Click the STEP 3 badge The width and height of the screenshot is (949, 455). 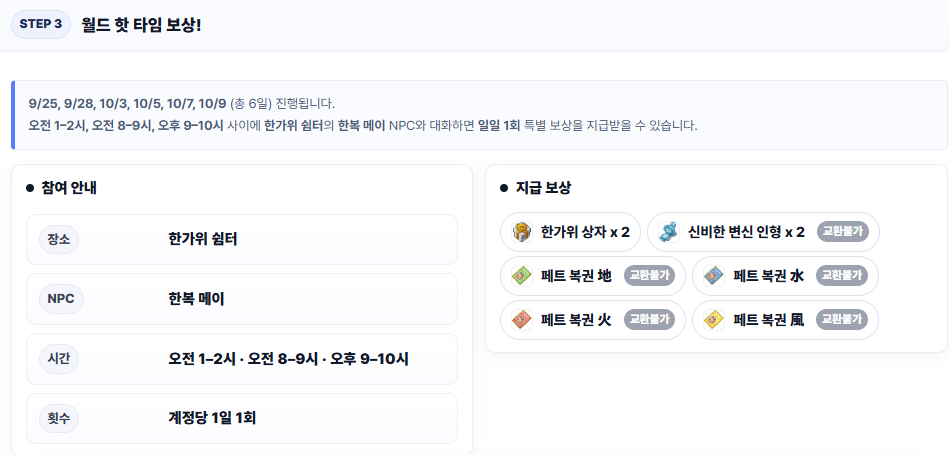click(x=41, y=23)
